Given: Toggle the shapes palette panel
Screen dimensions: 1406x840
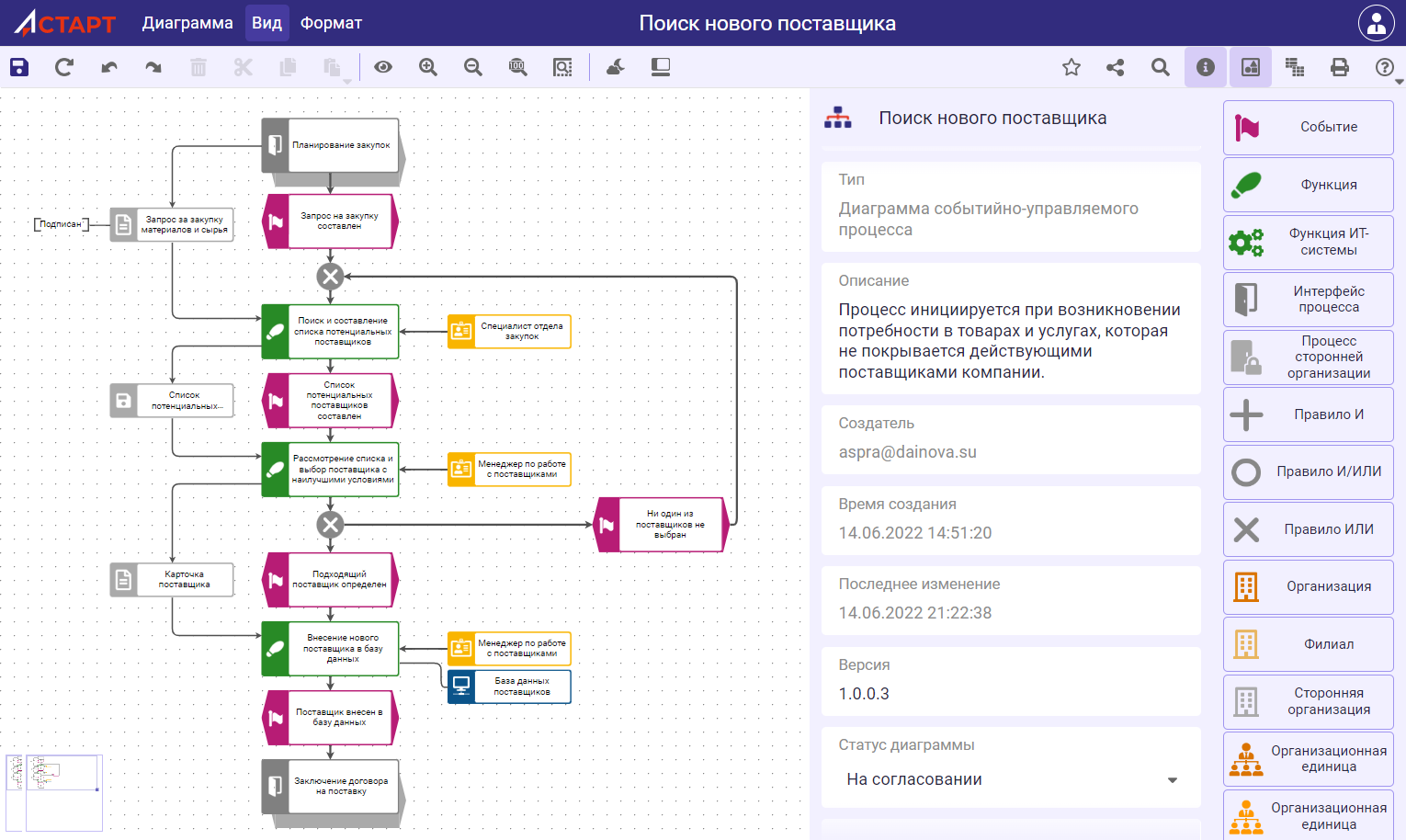Looking at the screenshot, I should point(1251,67).
